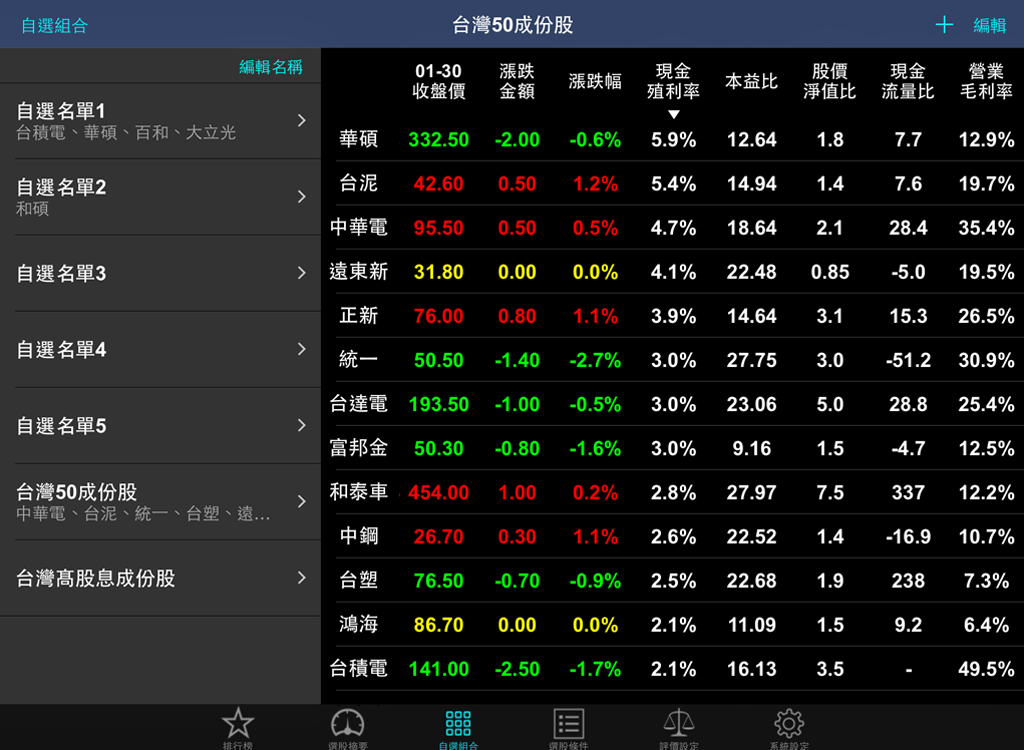This screenshot has width=1024, height=750.
Task: Expand the 自選名單1 chevron
Action: pos(302,120)
